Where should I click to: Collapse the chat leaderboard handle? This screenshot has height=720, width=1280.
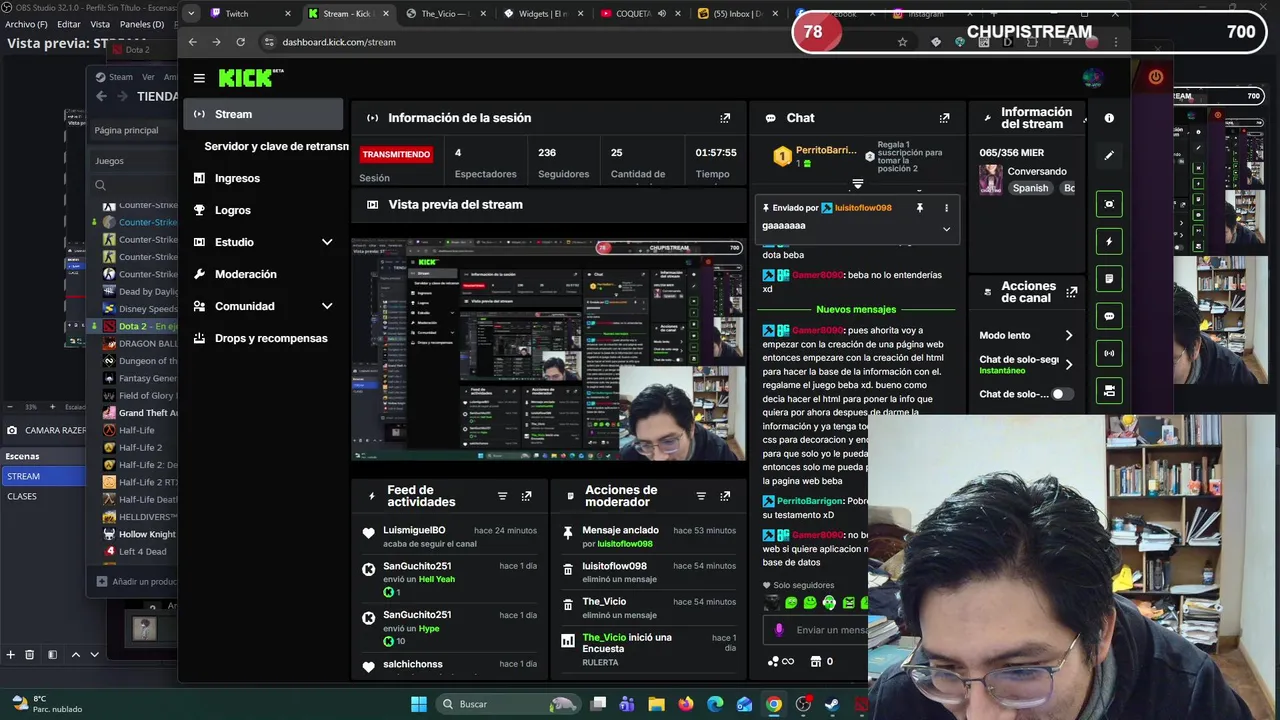pos(857,185)
